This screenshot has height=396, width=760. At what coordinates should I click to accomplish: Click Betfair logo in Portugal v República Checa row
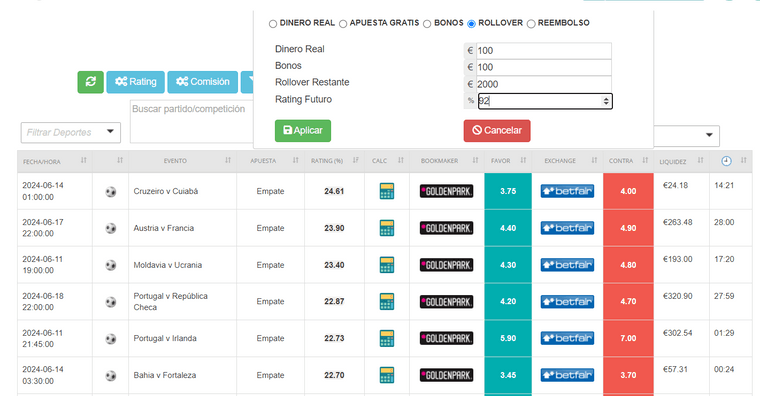567,301
